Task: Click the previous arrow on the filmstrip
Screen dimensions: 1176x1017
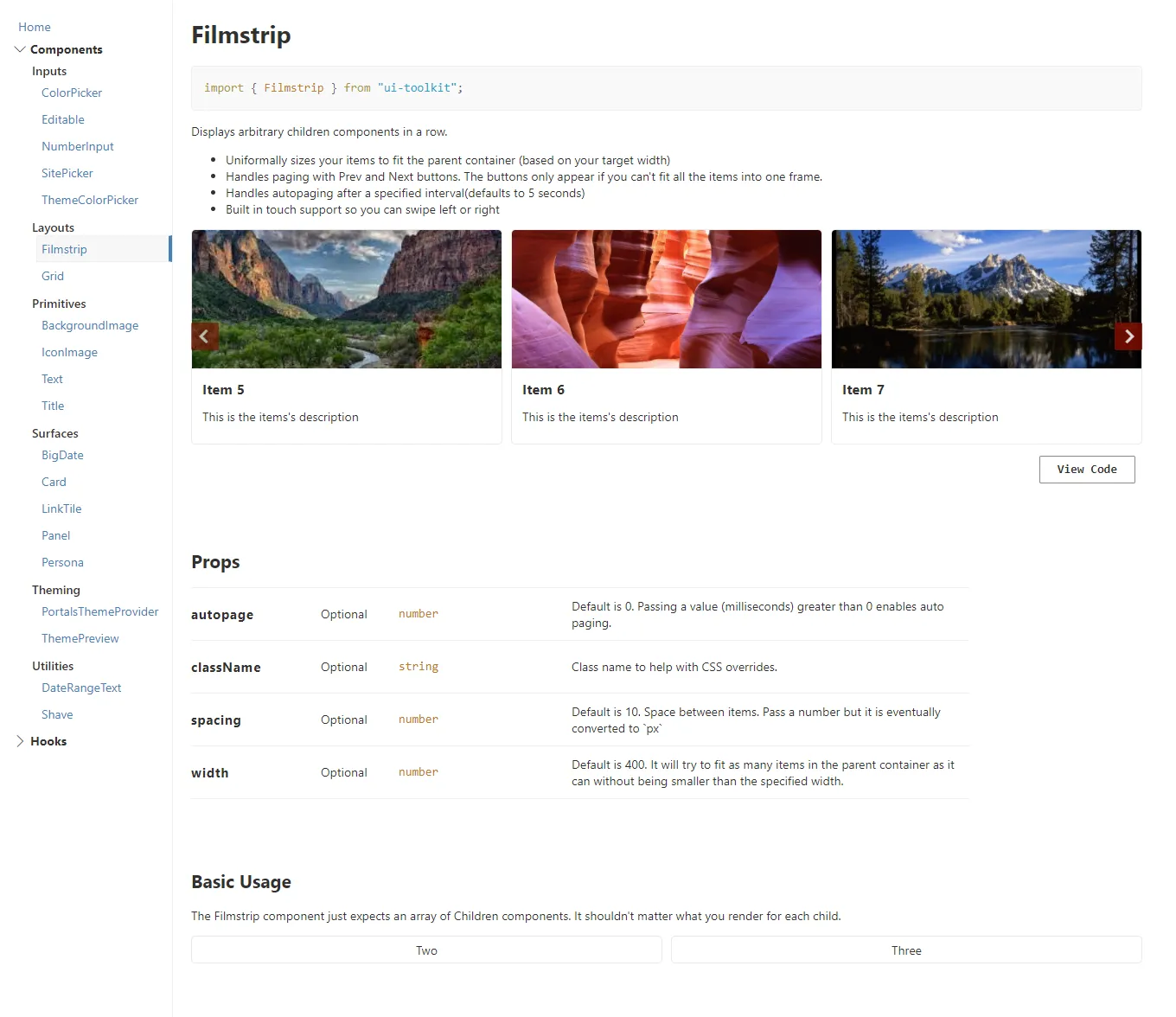Action: pyautogui.click(x=205, y=336)
